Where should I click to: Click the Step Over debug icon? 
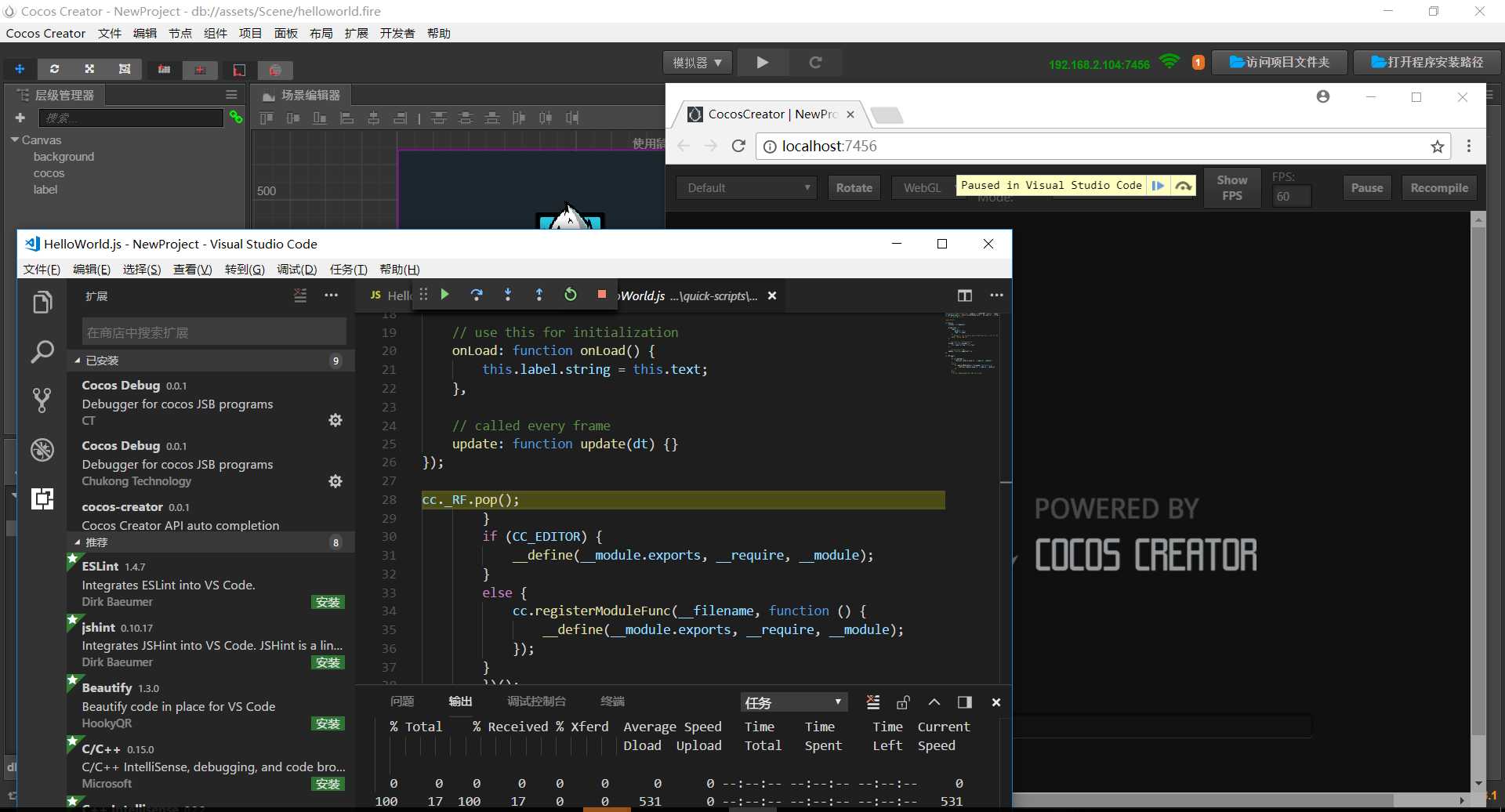[x=476, y=295]
